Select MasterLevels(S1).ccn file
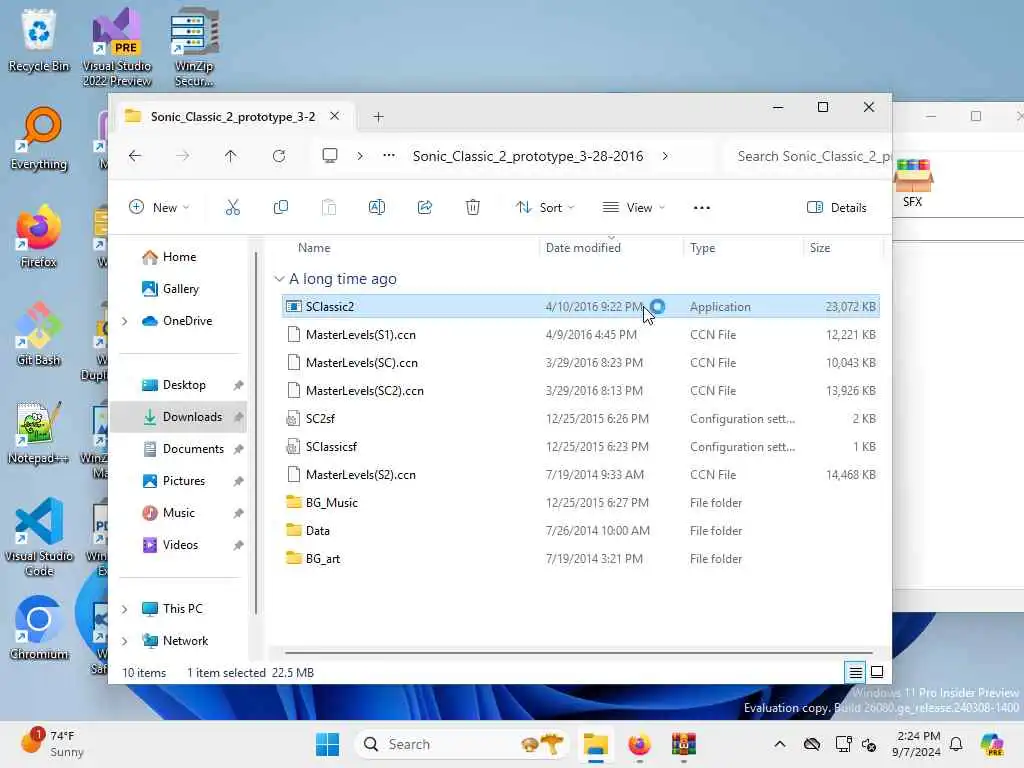Image resolution: width=1024 pixels, height=768 pixels. [581, 334]
